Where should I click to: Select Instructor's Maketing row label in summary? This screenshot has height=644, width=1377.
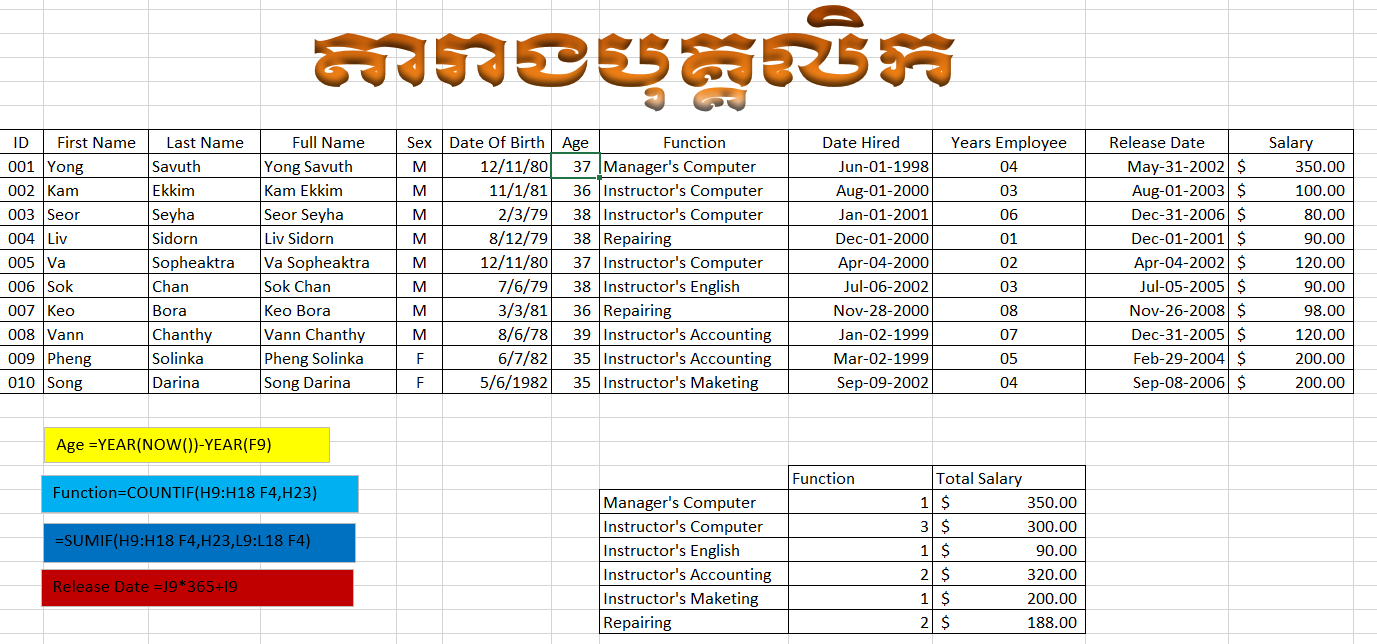[x=694, y=598]
